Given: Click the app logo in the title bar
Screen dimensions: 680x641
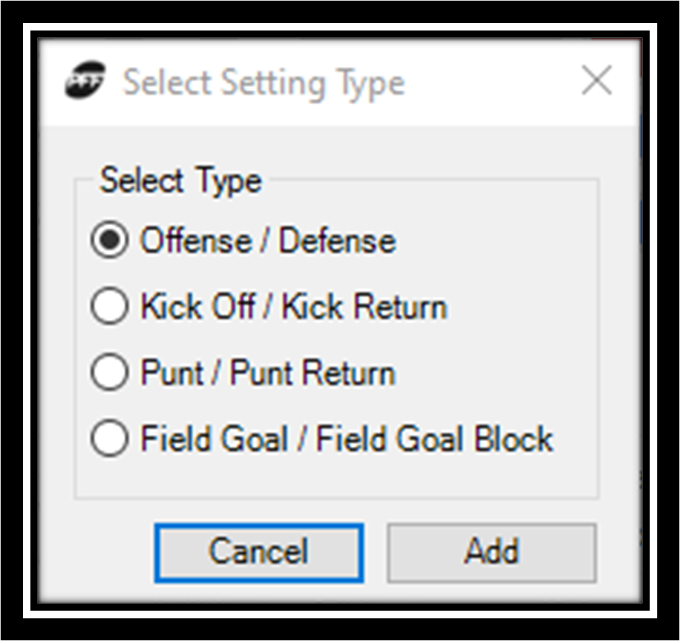Looking at the screenshot, I should pos(85,82).
